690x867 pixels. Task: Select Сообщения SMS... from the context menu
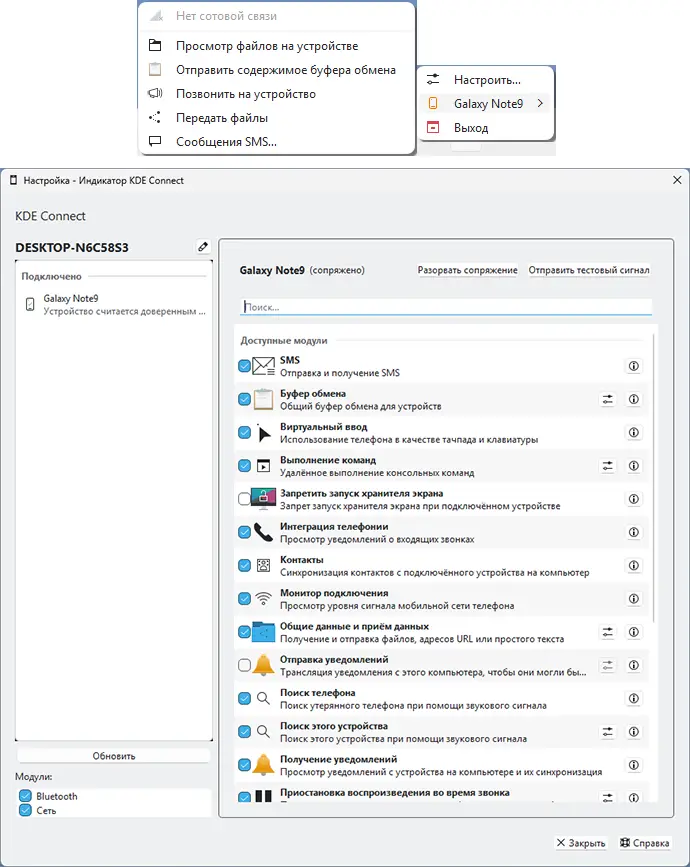pyautogui.click(x=226, y=142)
